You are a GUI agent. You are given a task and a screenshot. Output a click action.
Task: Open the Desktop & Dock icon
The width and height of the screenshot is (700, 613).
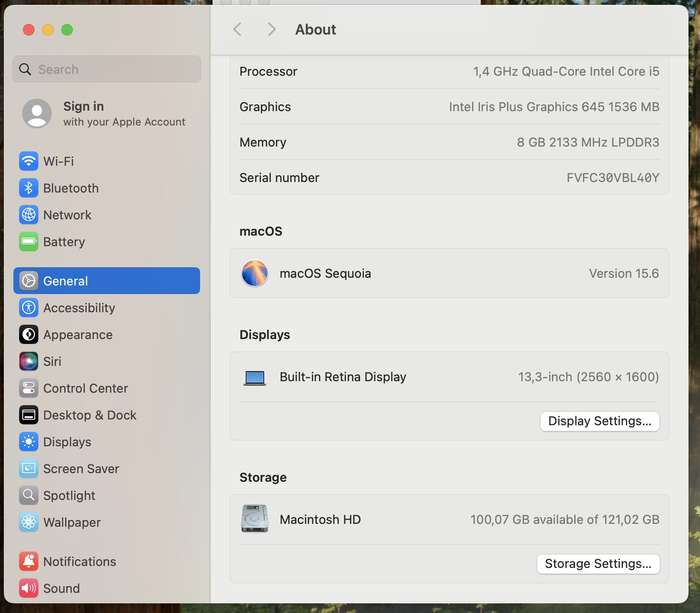(29, 415)
